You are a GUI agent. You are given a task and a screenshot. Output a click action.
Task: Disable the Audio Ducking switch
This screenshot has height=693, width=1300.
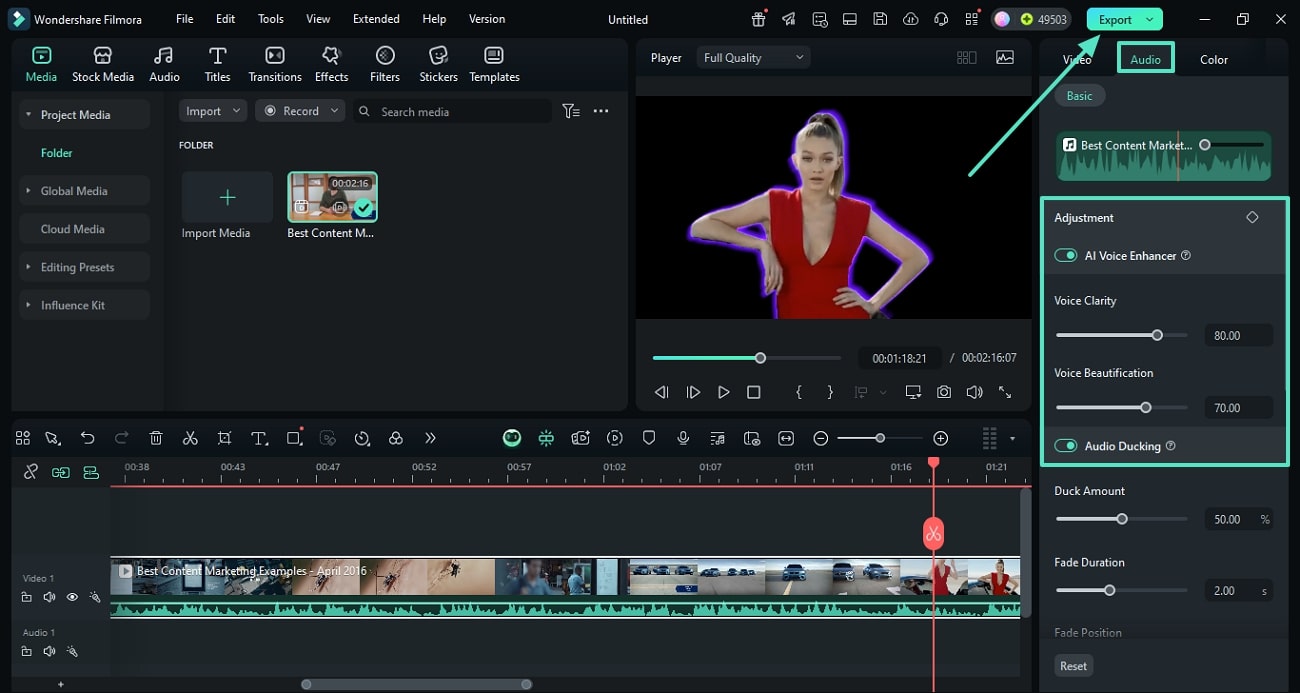click(x=1065, y=446)
